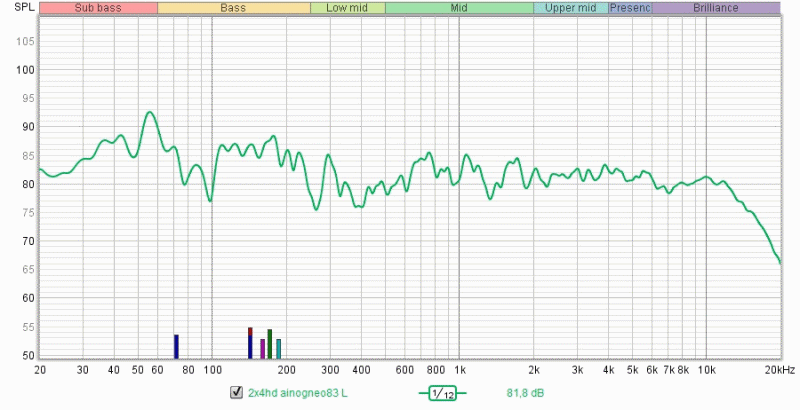800x410 pixels.
Task: Select the 2k frequency axis label
Action: click(x=534, y=370)
